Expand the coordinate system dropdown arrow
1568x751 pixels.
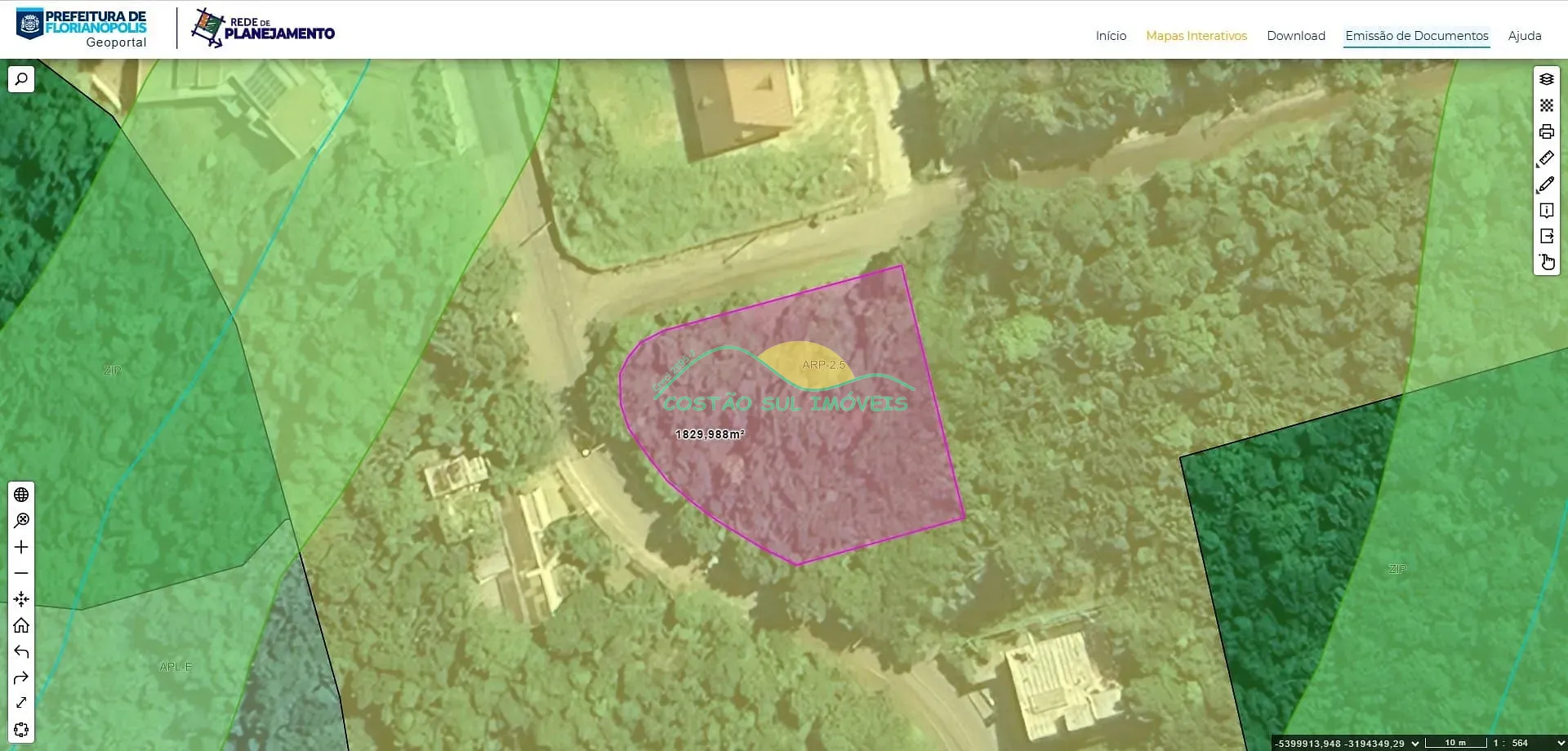(1415, 744)
